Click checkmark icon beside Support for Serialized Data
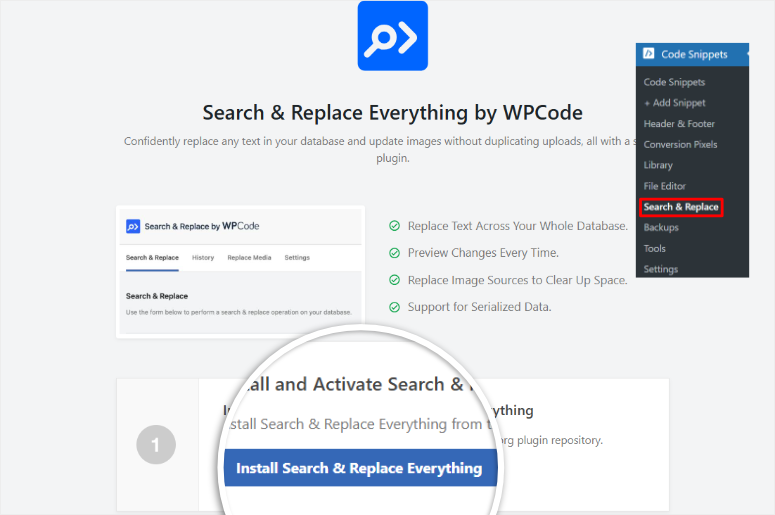 [x=394, y=307]
